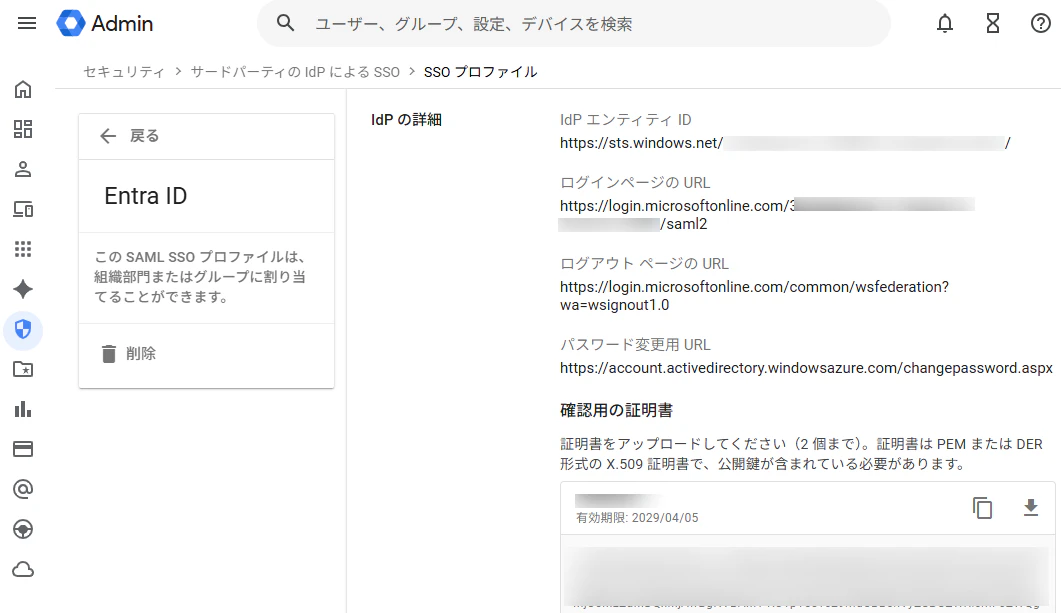
Task: Open the notifications bell
Action: click(x=945, y=24)
